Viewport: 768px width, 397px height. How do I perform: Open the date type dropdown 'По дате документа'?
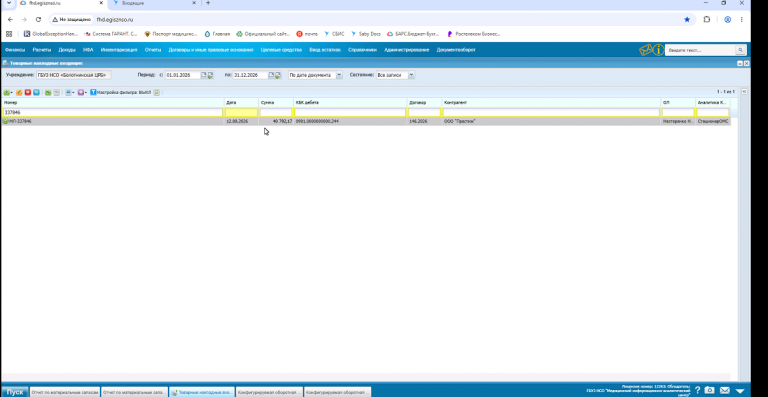pyautogui.click(x=339, y=75)
